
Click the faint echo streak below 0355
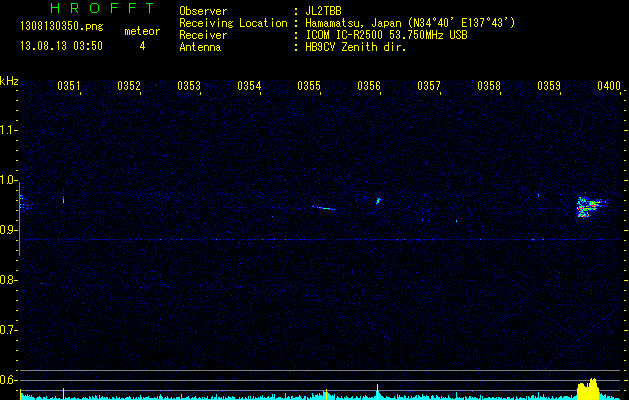point(322,208)
